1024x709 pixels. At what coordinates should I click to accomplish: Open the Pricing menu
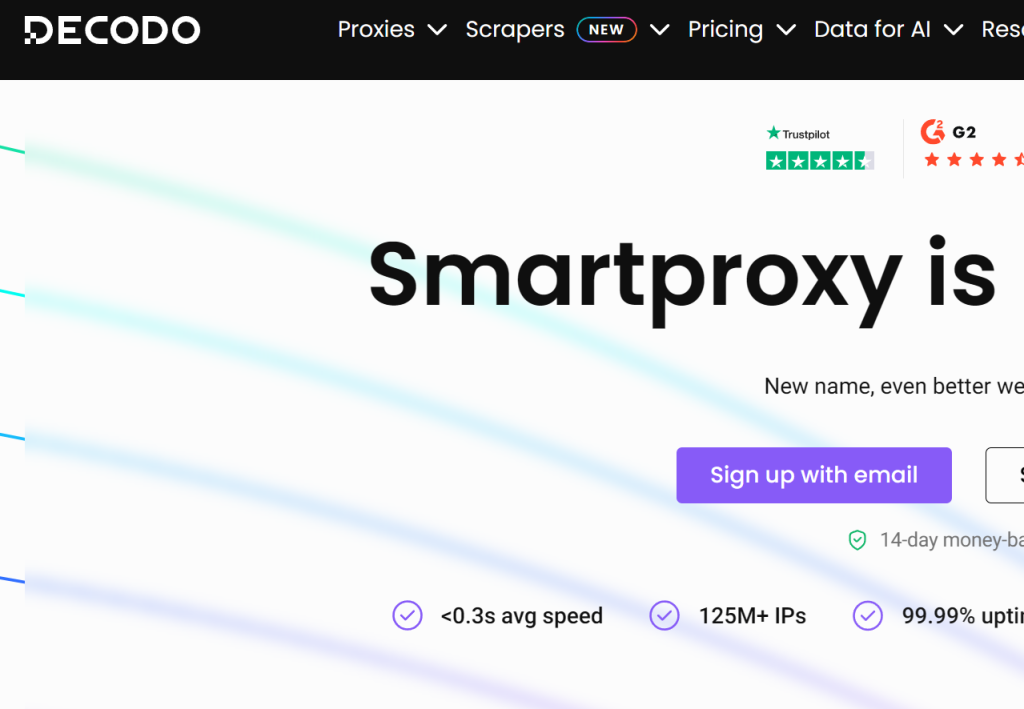(x=726, y=29)
